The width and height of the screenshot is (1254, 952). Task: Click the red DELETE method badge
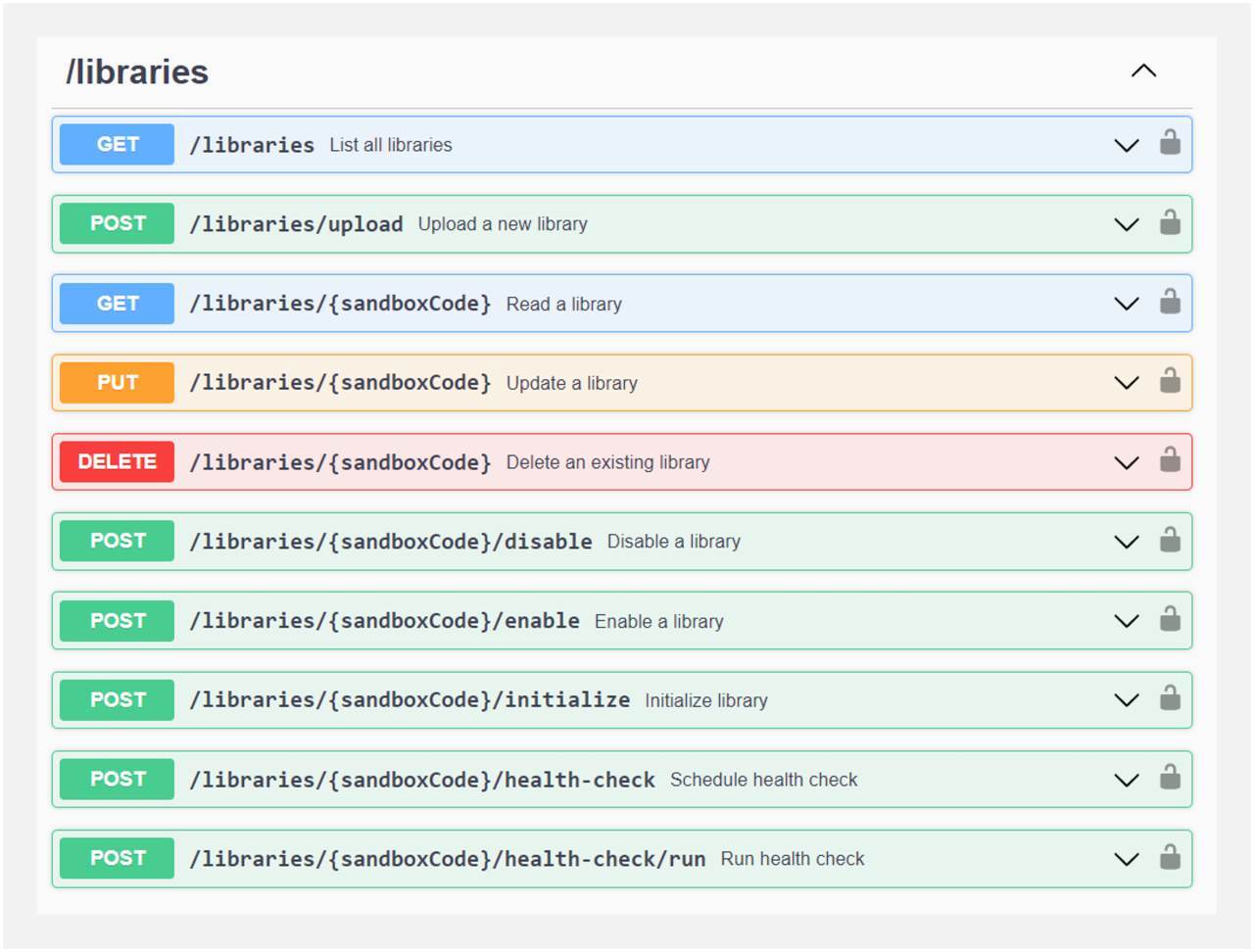(117, 462)
